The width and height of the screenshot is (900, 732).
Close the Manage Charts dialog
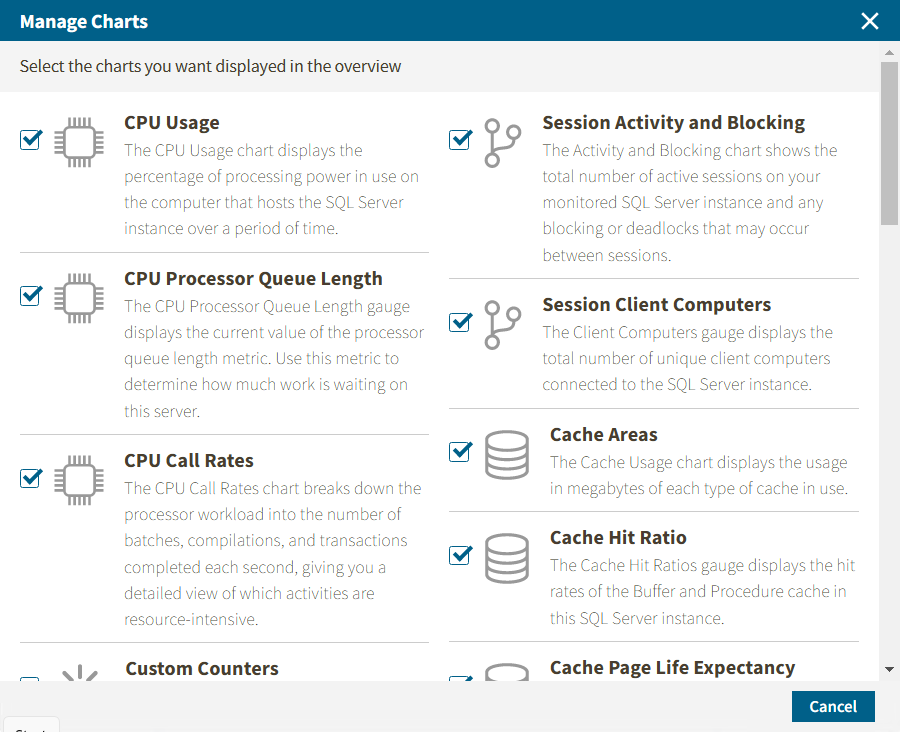[870, 21]
